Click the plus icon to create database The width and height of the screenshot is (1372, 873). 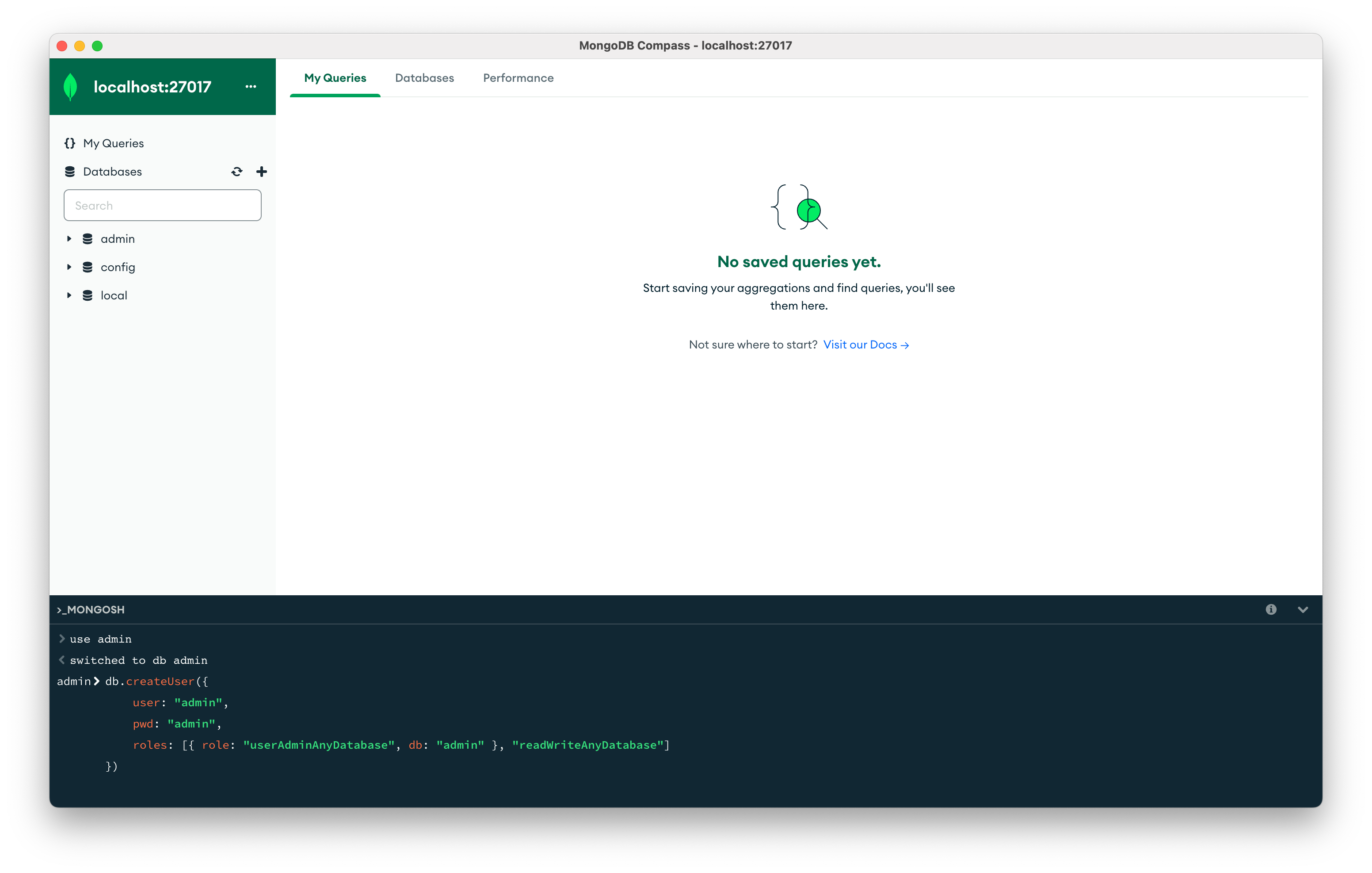pyautogui.click(x=262, y=172)
